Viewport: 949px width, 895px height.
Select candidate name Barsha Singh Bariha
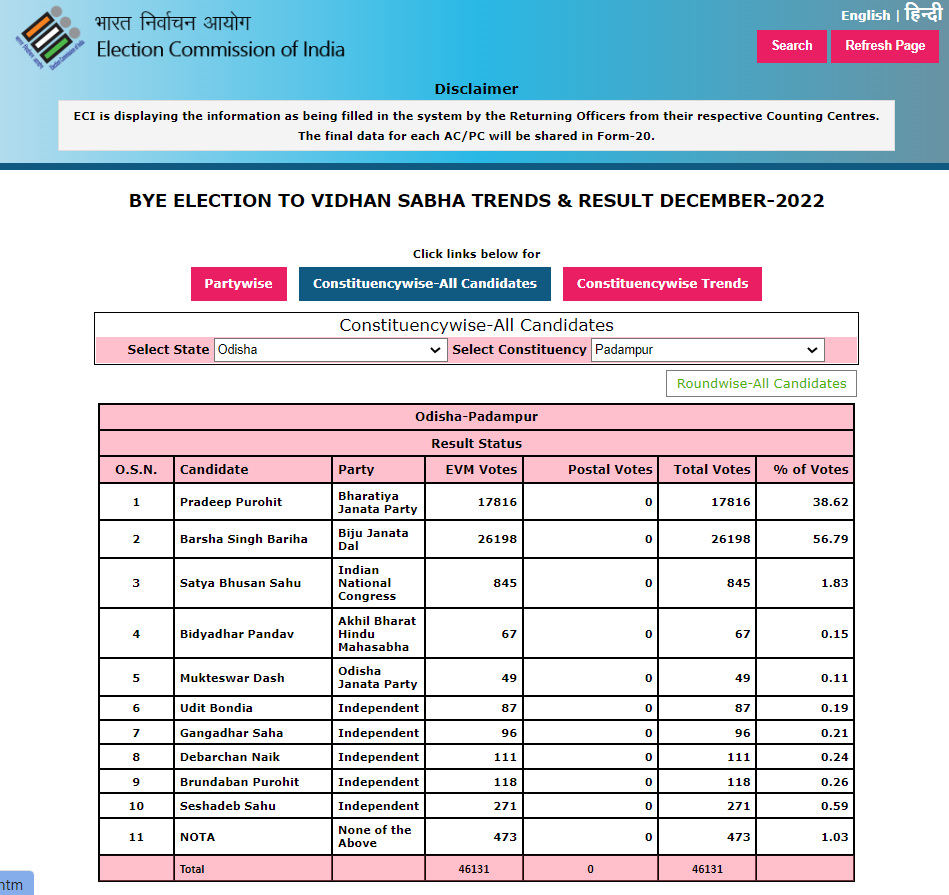click(x=243, y=539)
